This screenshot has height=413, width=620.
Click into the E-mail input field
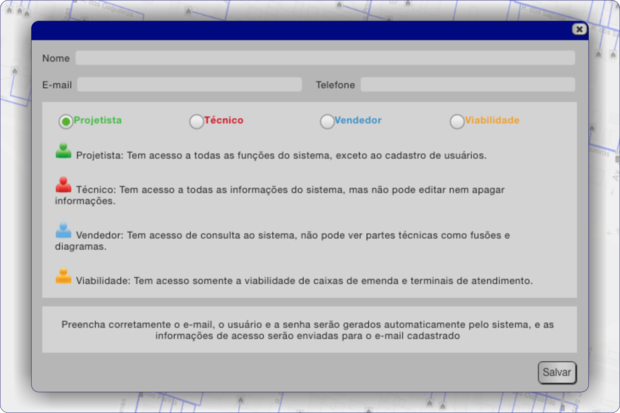pyautogui.click(x=189, y=85)
